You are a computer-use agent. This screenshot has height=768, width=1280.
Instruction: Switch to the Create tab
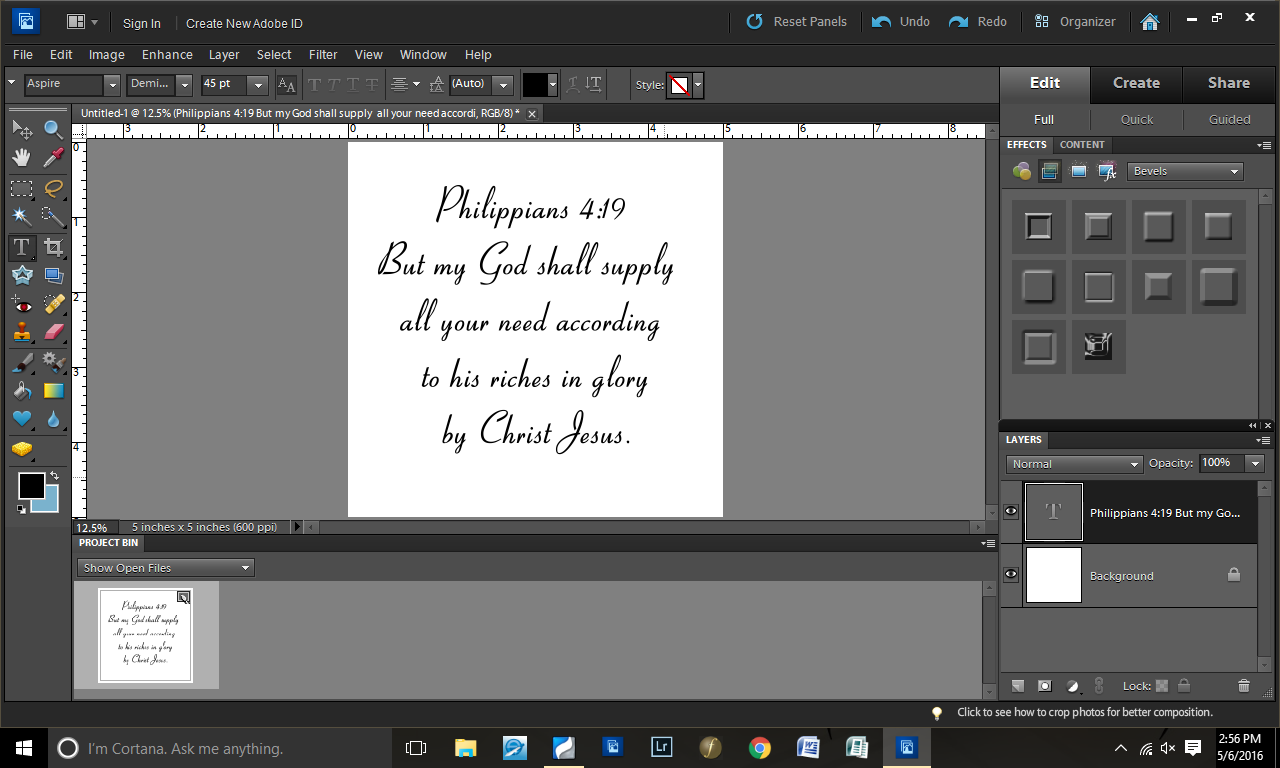pos(1136,84)
